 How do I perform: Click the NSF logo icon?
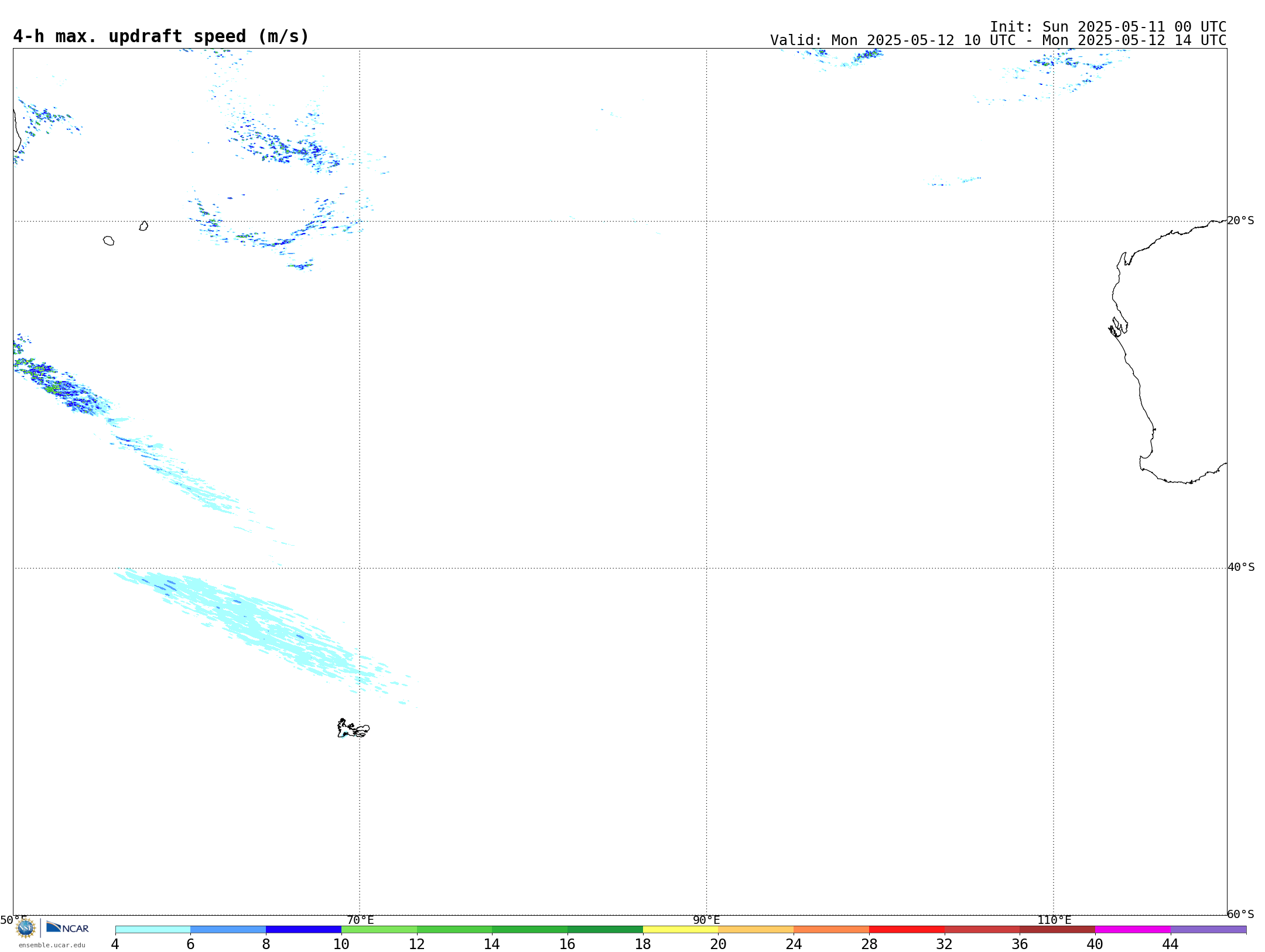coord(26,927)
